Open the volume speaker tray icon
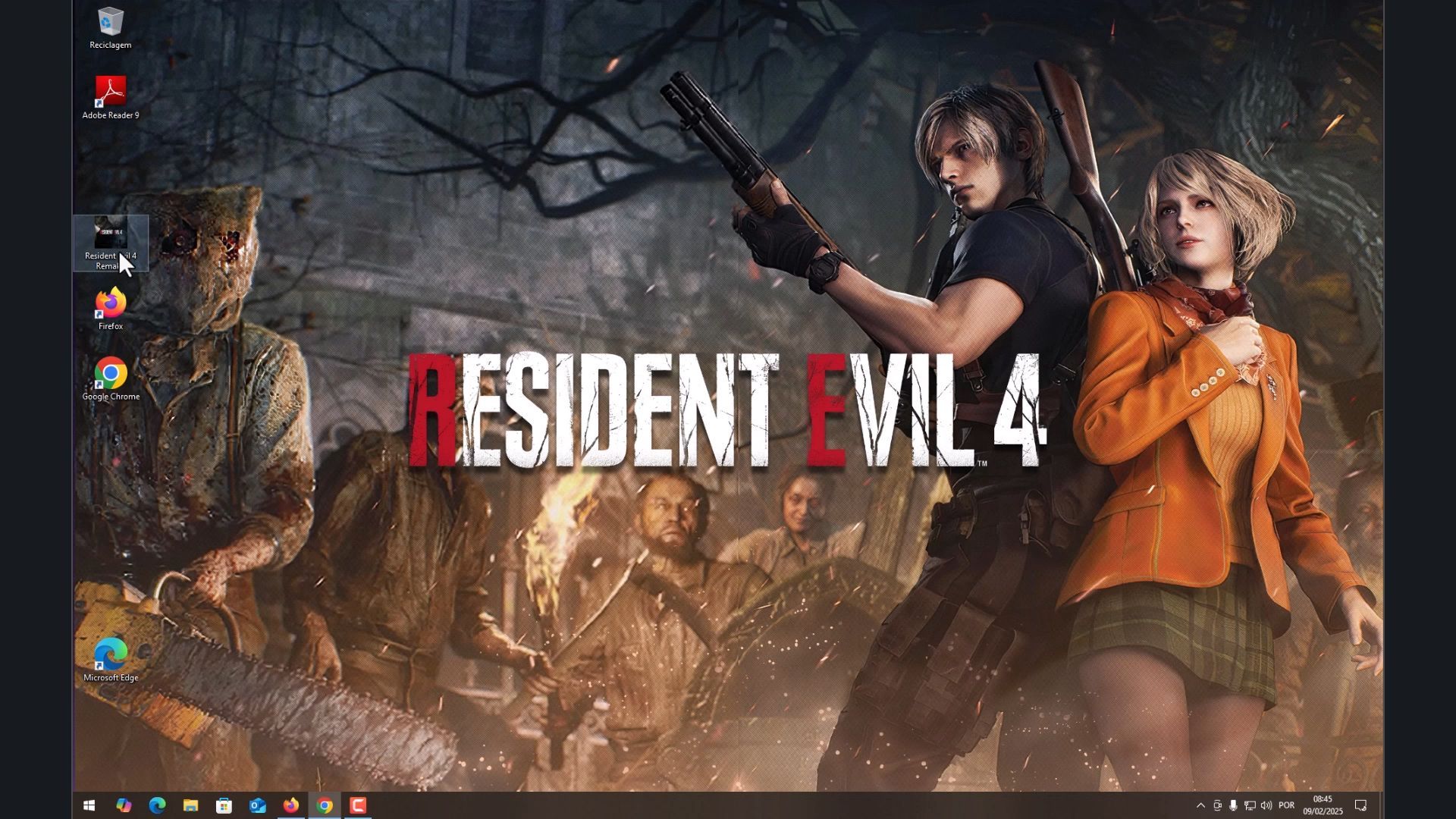The width and height of the screenshot is (1456, 819). click(x=1266, y=805)
